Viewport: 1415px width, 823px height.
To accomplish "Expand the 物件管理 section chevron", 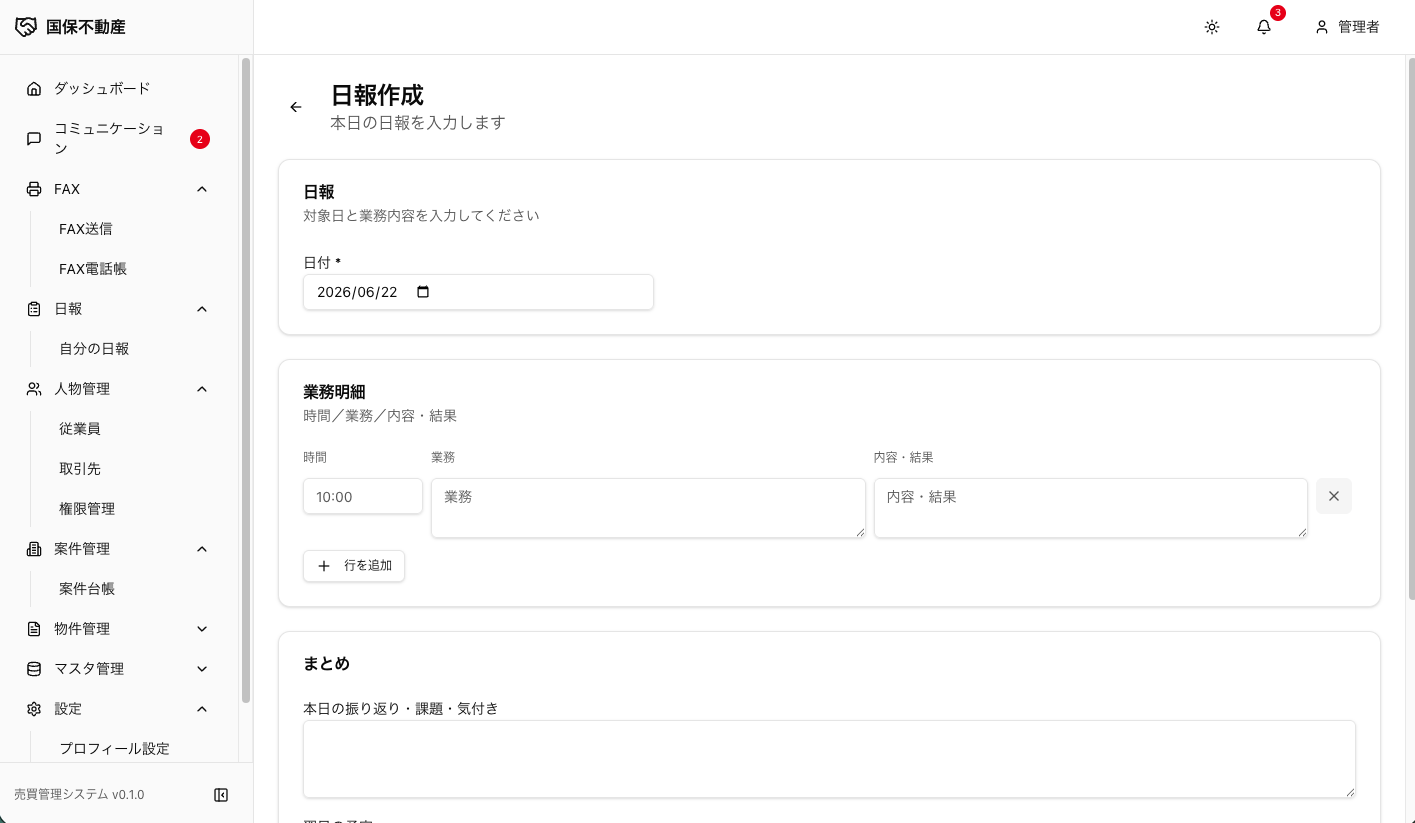I will click(202, 629).
